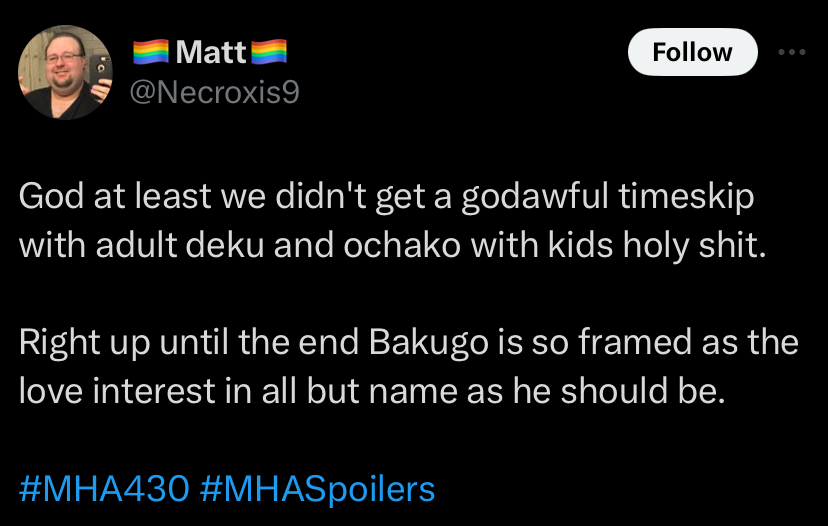
Task: Click the rainbow flag emoji after Matt
Action: pos(269,52)
